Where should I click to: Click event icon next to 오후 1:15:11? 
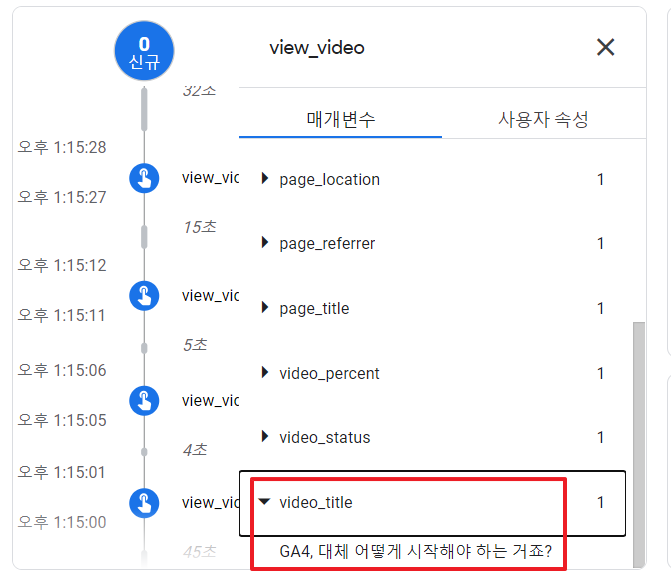pyautogui.click(x=144, y=296)
